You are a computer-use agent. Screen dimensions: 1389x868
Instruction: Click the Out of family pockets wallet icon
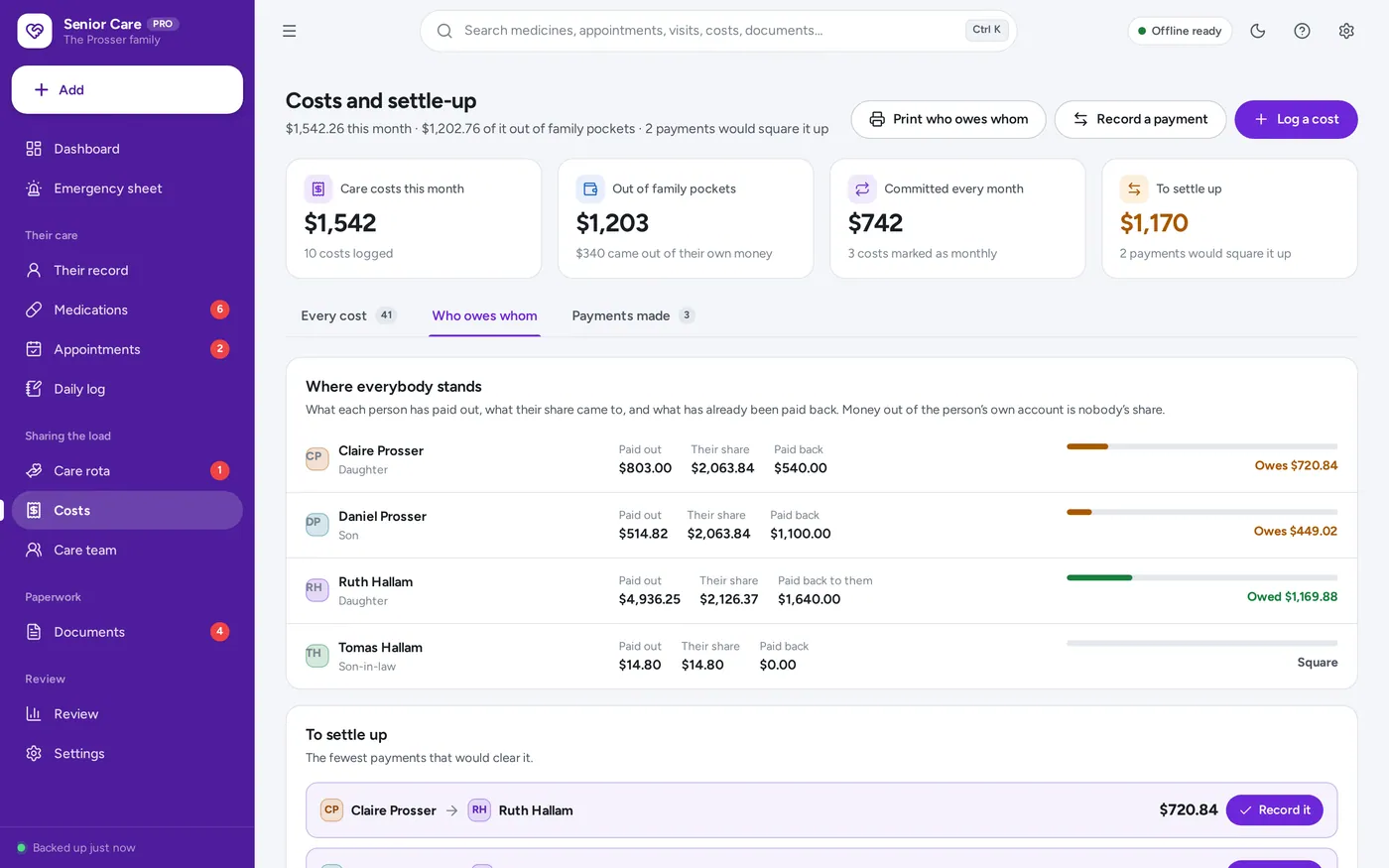590,188
